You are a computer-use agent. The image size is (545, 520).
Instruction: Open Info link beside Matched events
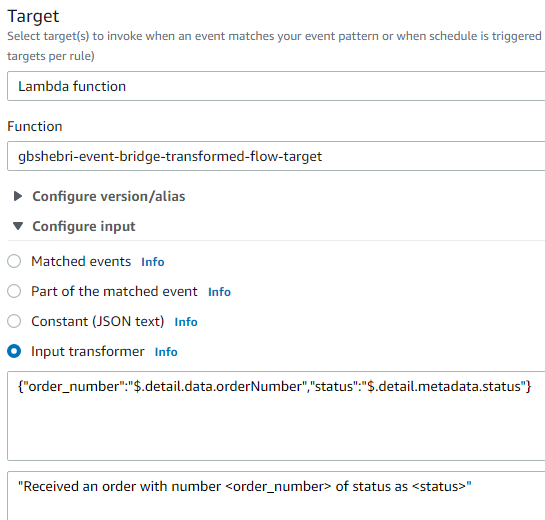coord(153,262)
